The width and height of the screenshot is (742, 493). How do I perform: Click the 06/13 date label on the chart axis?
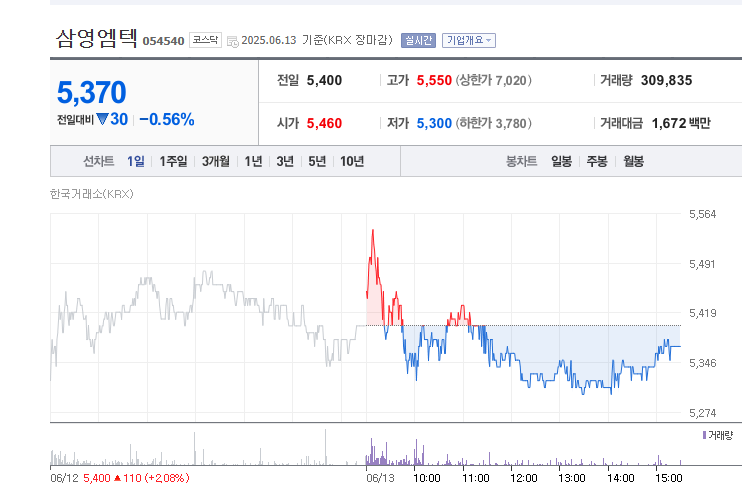(x=380, y=478)
